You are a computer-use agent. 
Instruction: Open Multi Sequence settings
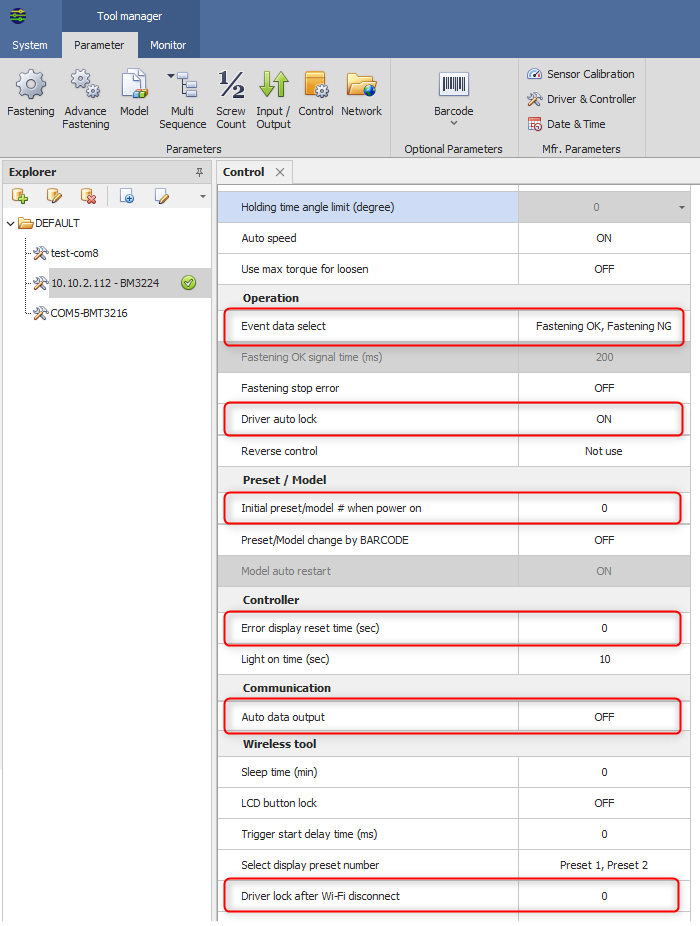point(182,98)
